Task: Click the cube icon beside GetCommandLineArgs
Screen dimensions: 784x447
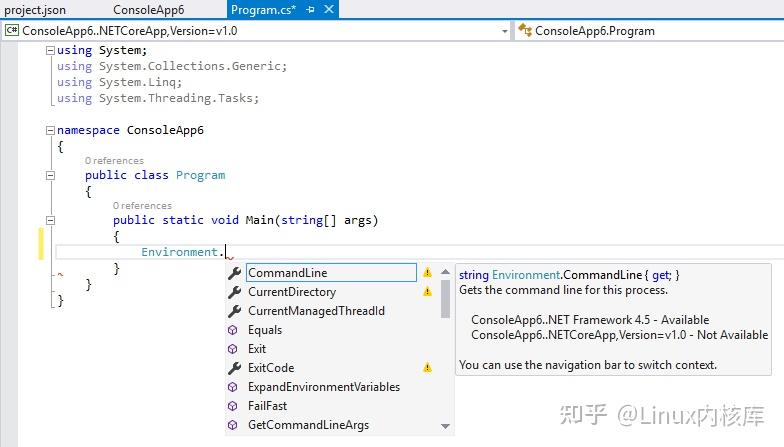Action: [232, 425]
